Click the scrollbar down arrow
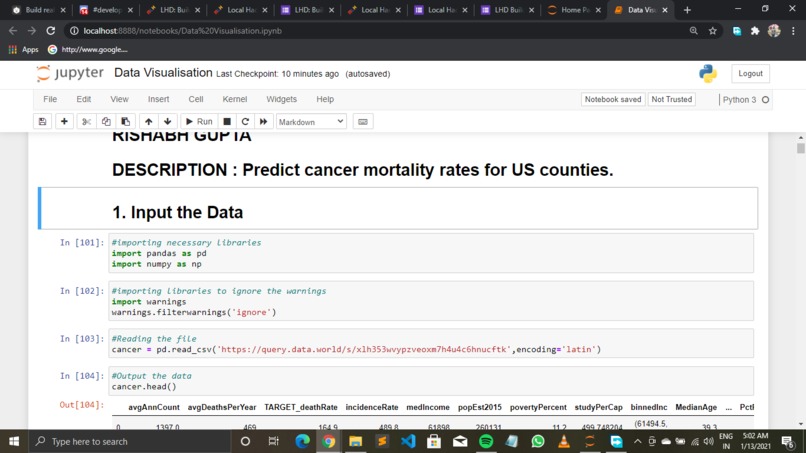Screen dimensions: 806x453 (x=800, y=424)
